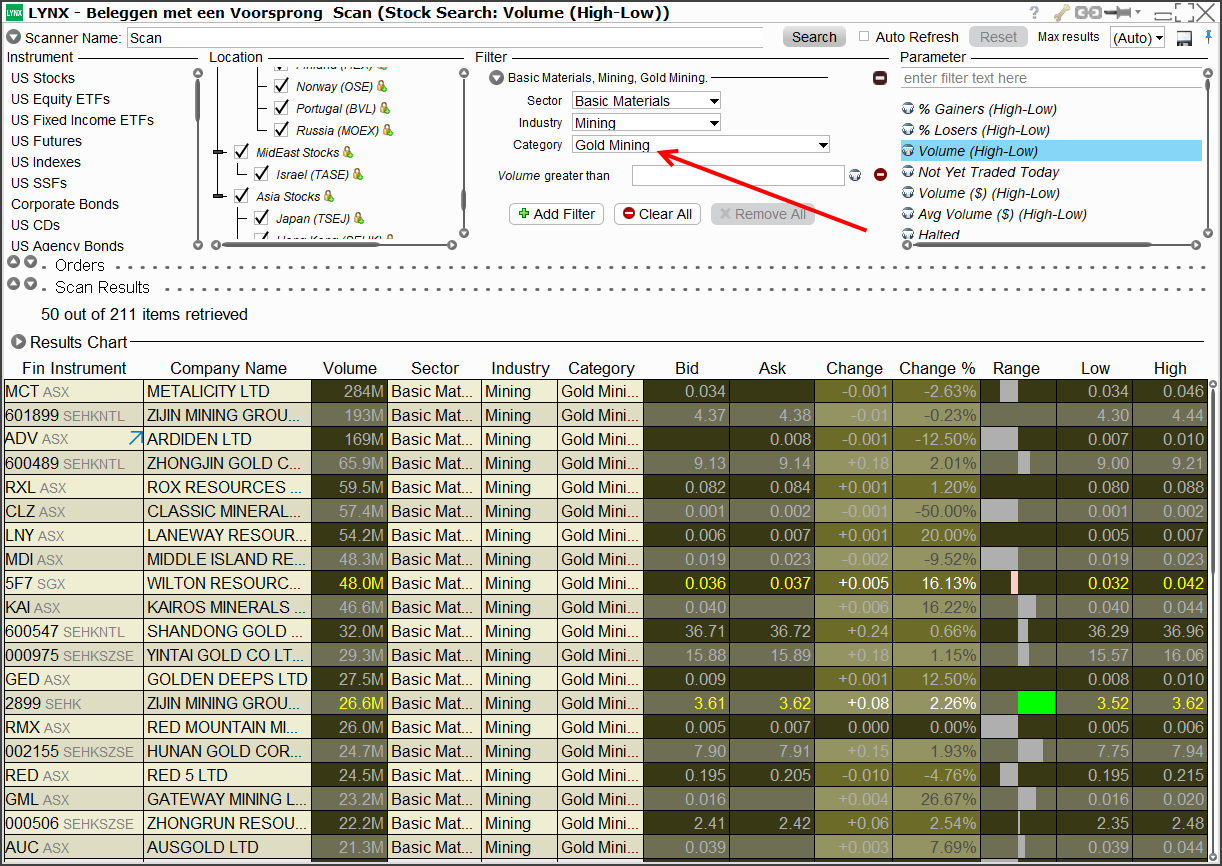Remove the Volume greater than filter row
This screenshot has height=866, width=1222.
click(x=880, y=175)
